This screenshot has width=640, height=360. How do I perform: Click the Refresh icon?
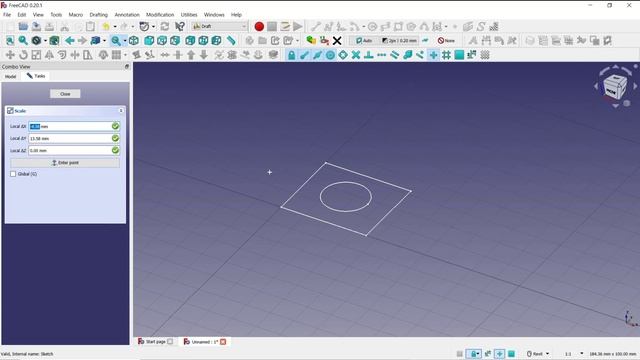point(165,27)
